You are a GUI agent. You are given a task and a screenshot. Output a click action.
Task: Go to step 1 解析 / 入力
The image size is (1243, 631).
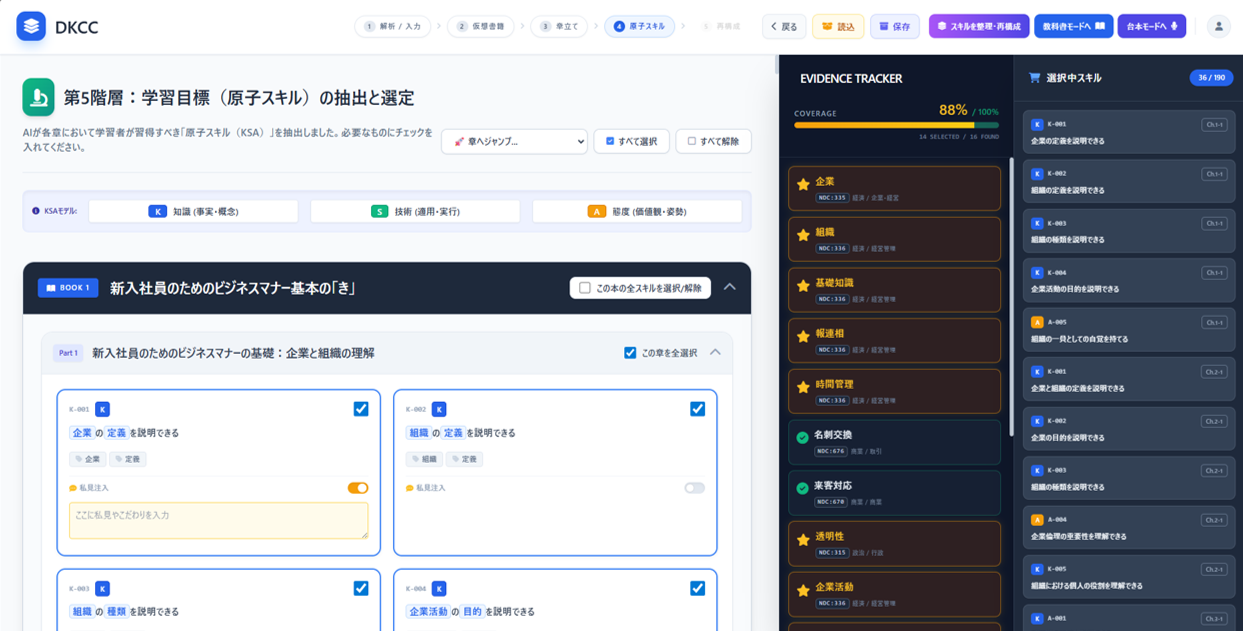(x=392, y=26)
